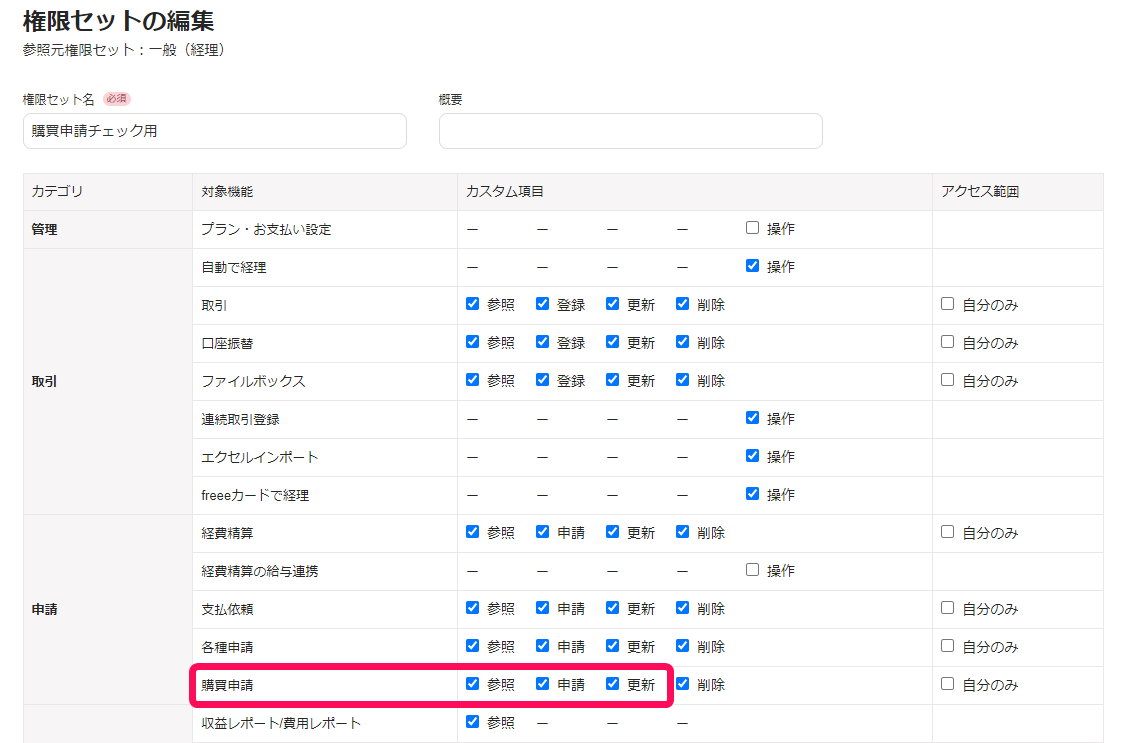Toggle 参照 checkbox for 支払依頼

[x=472, y=607]
